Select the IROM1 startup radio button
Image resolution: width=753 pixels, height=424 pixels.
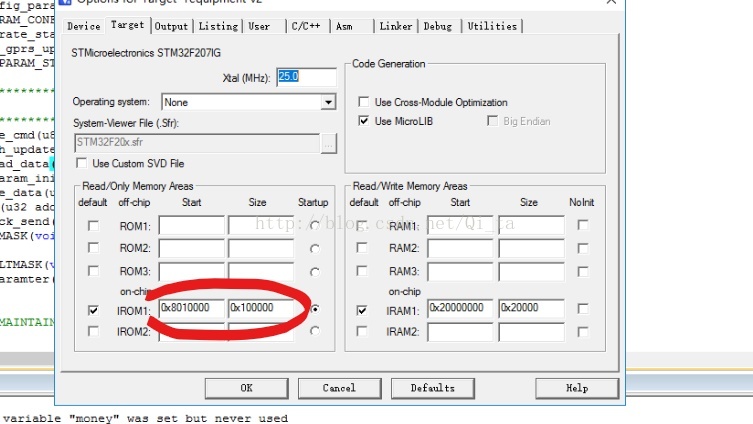pos(315,309)
